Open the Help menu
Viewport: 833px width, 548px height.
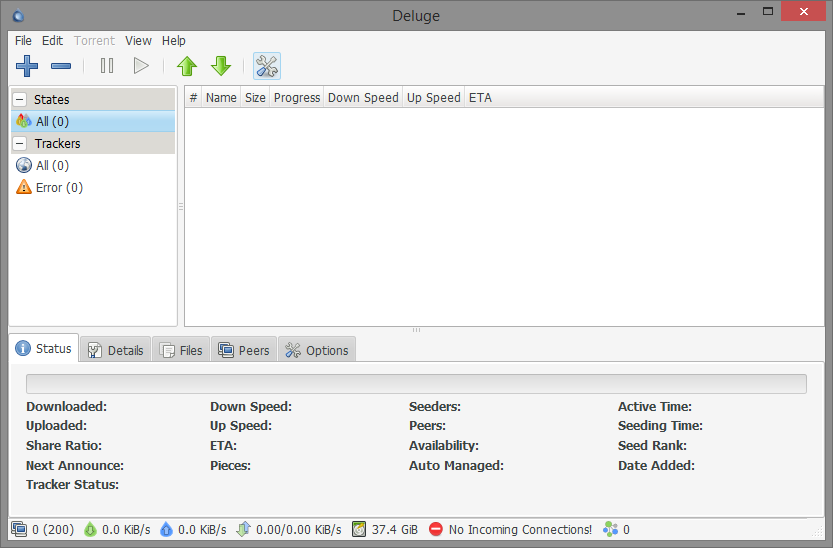click(x=174, y=41)
